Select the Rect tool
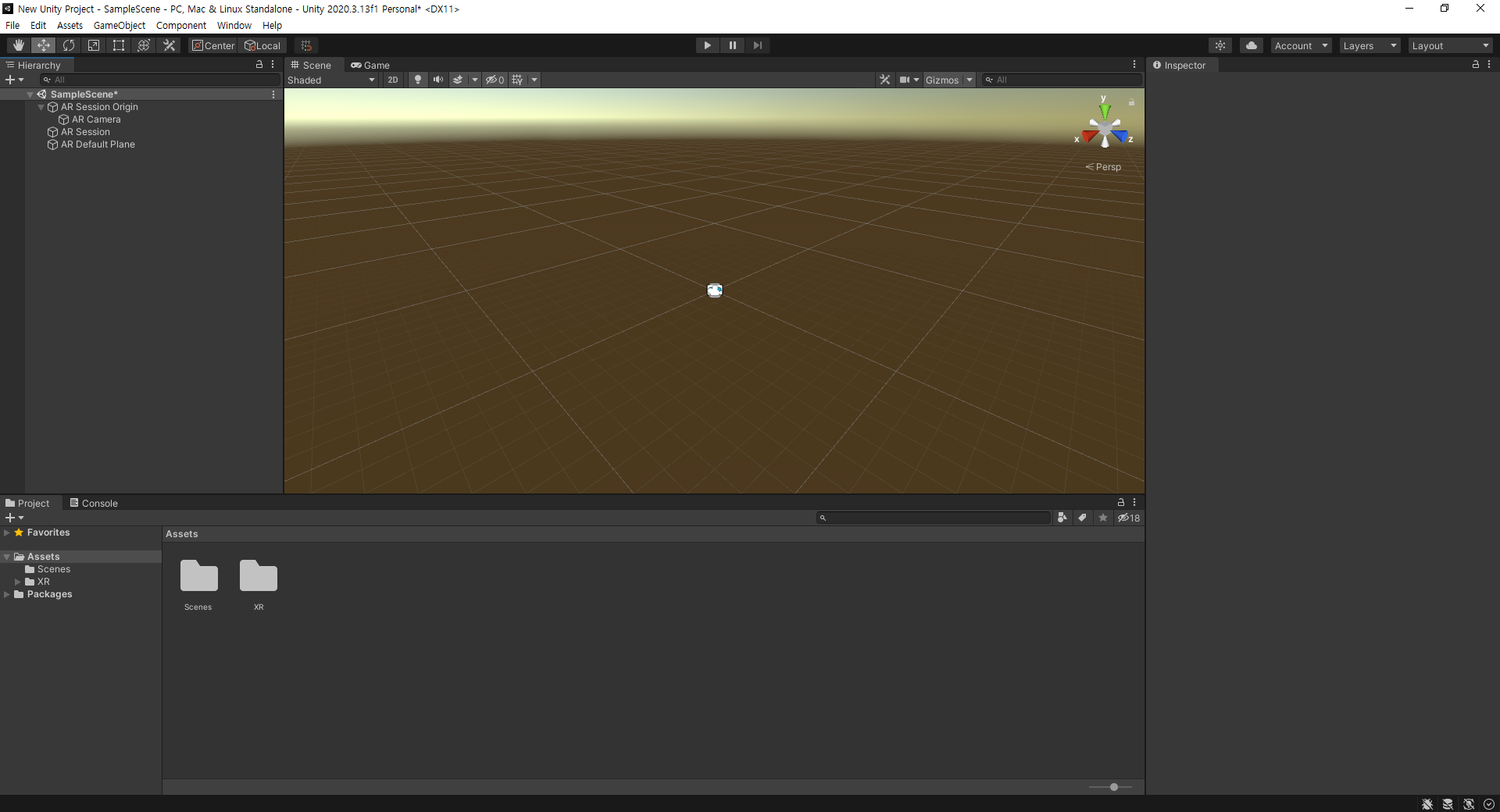 pos(119,45)
